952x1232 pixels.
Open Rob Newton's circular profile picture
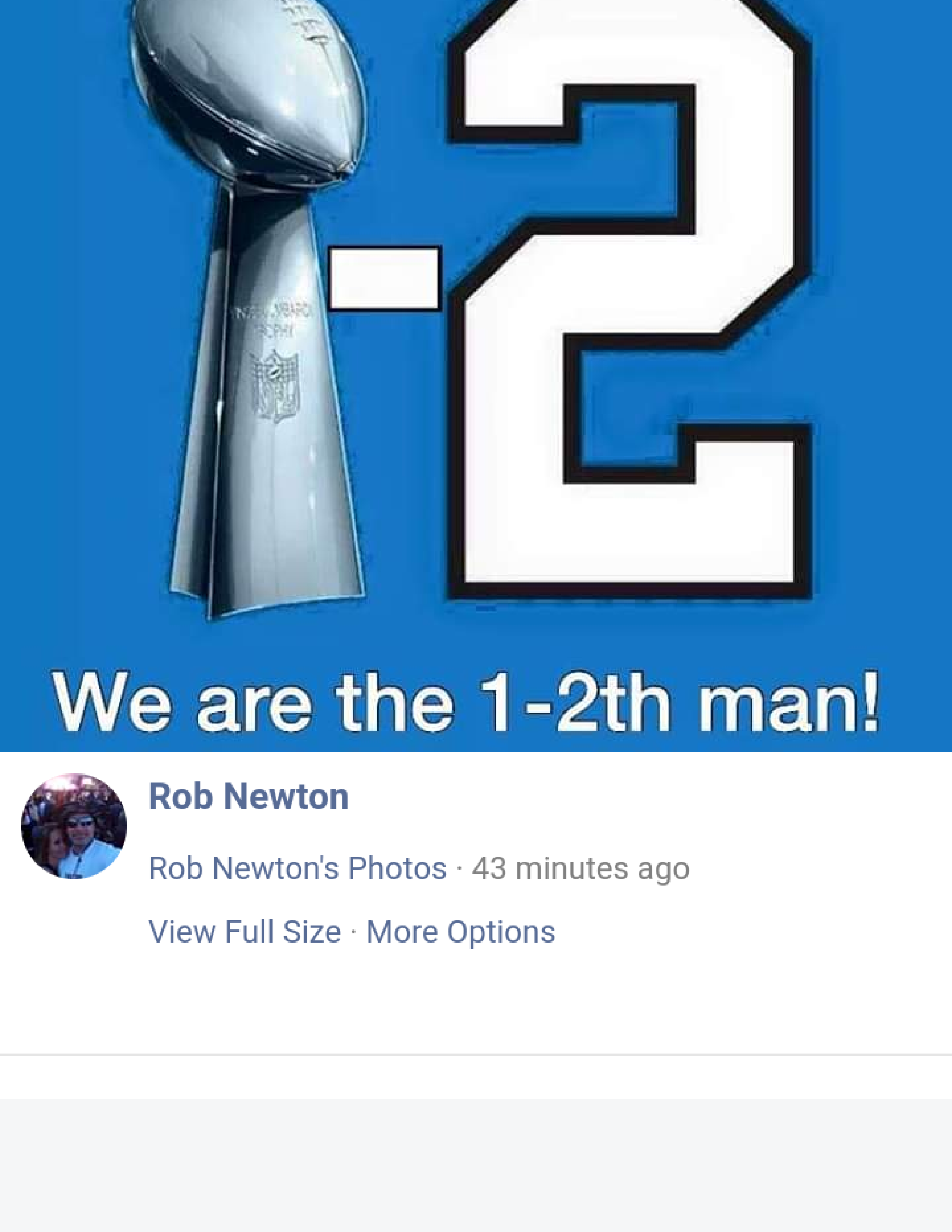[x=74, y=826]
